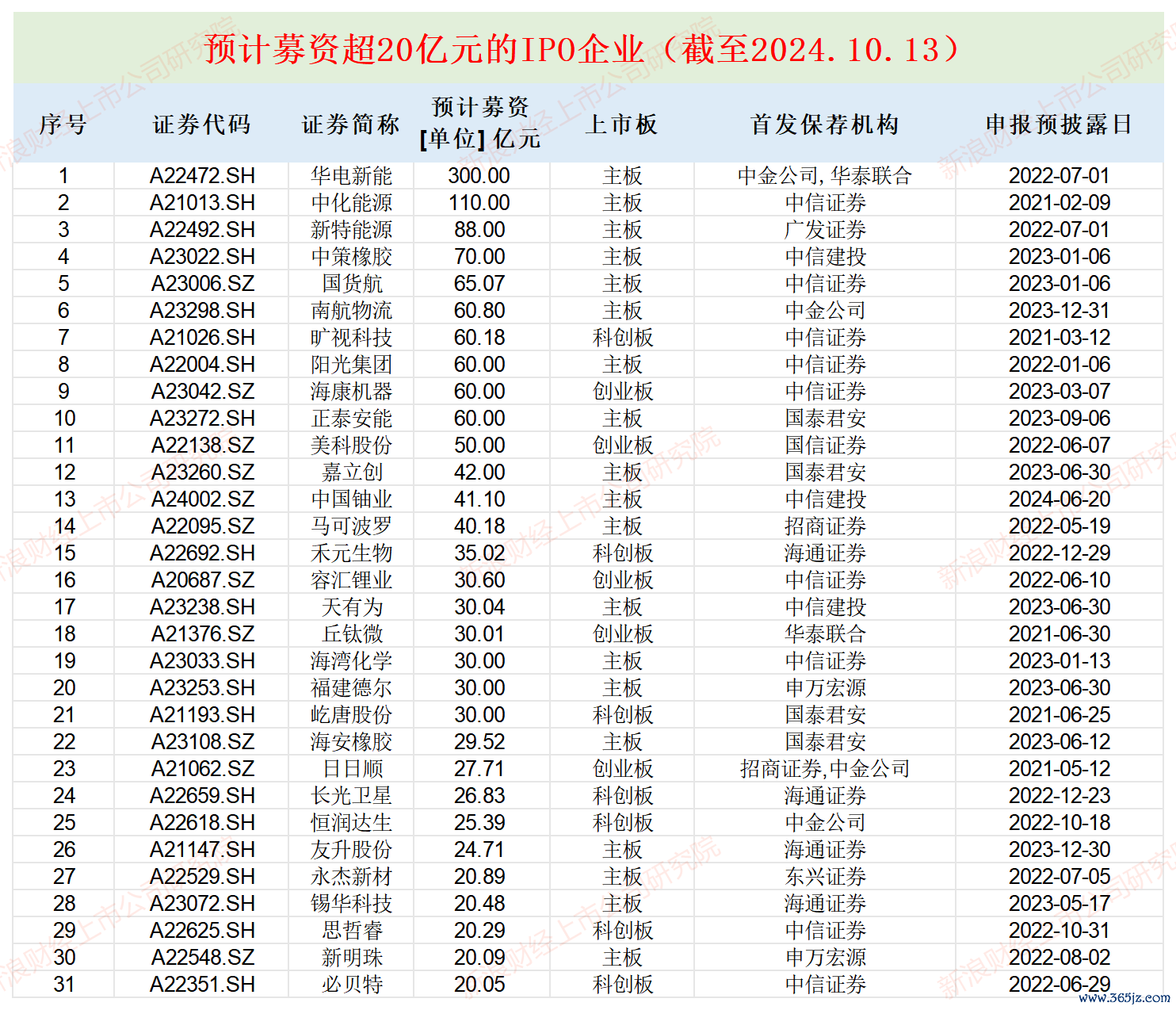Click the 证券简称 column header
The width and height of the screenshot is (1176, 1010).
point(351,124)
